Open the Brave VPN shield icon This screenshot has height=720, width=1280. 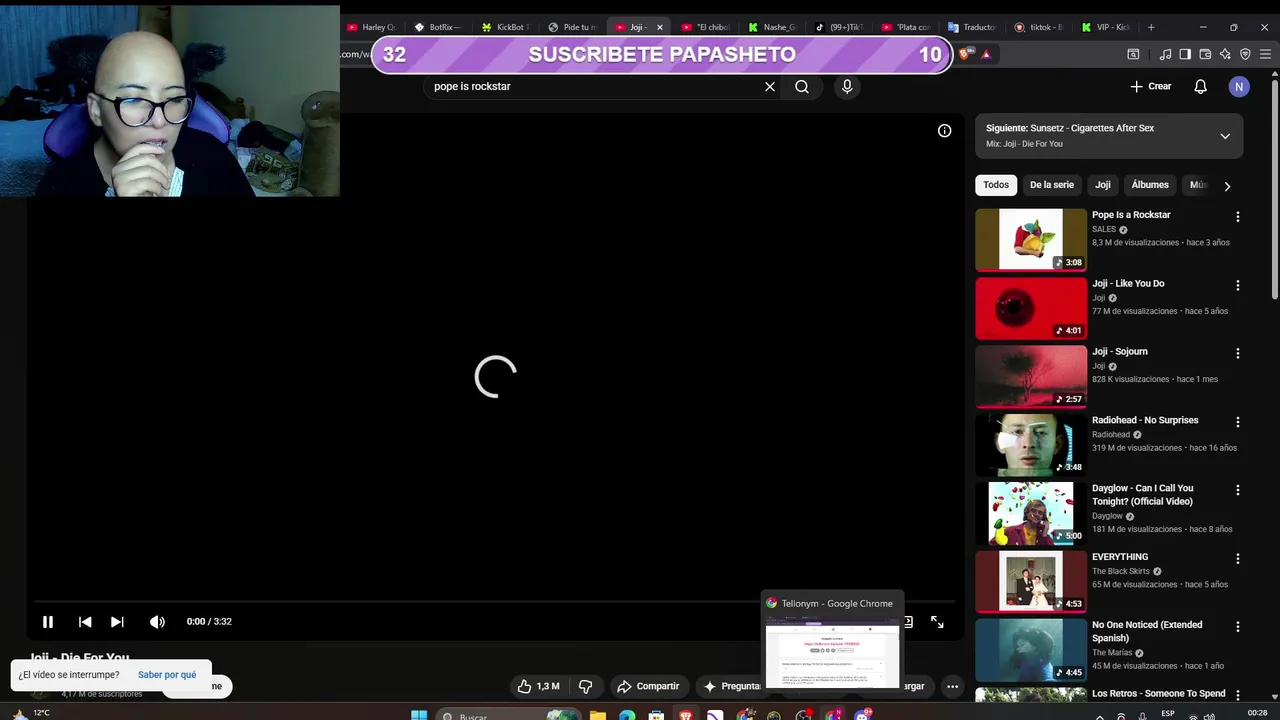[1245, 55]
